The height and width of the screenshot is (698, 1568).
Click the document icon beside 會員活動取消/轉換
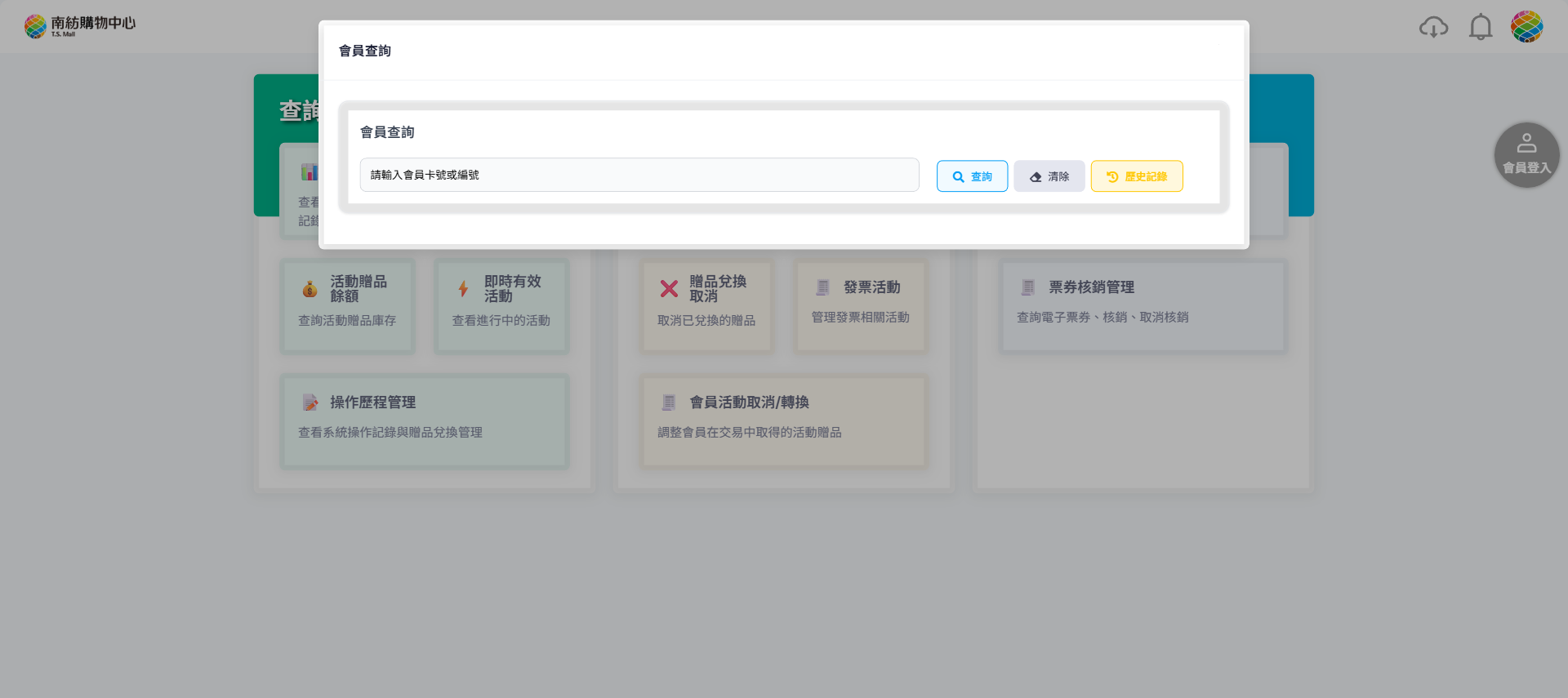(669, 402)
